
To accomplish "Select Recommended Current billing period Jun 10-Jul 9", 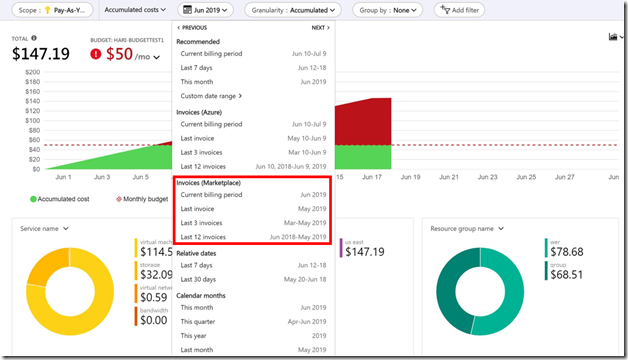I will click(253, 54).
